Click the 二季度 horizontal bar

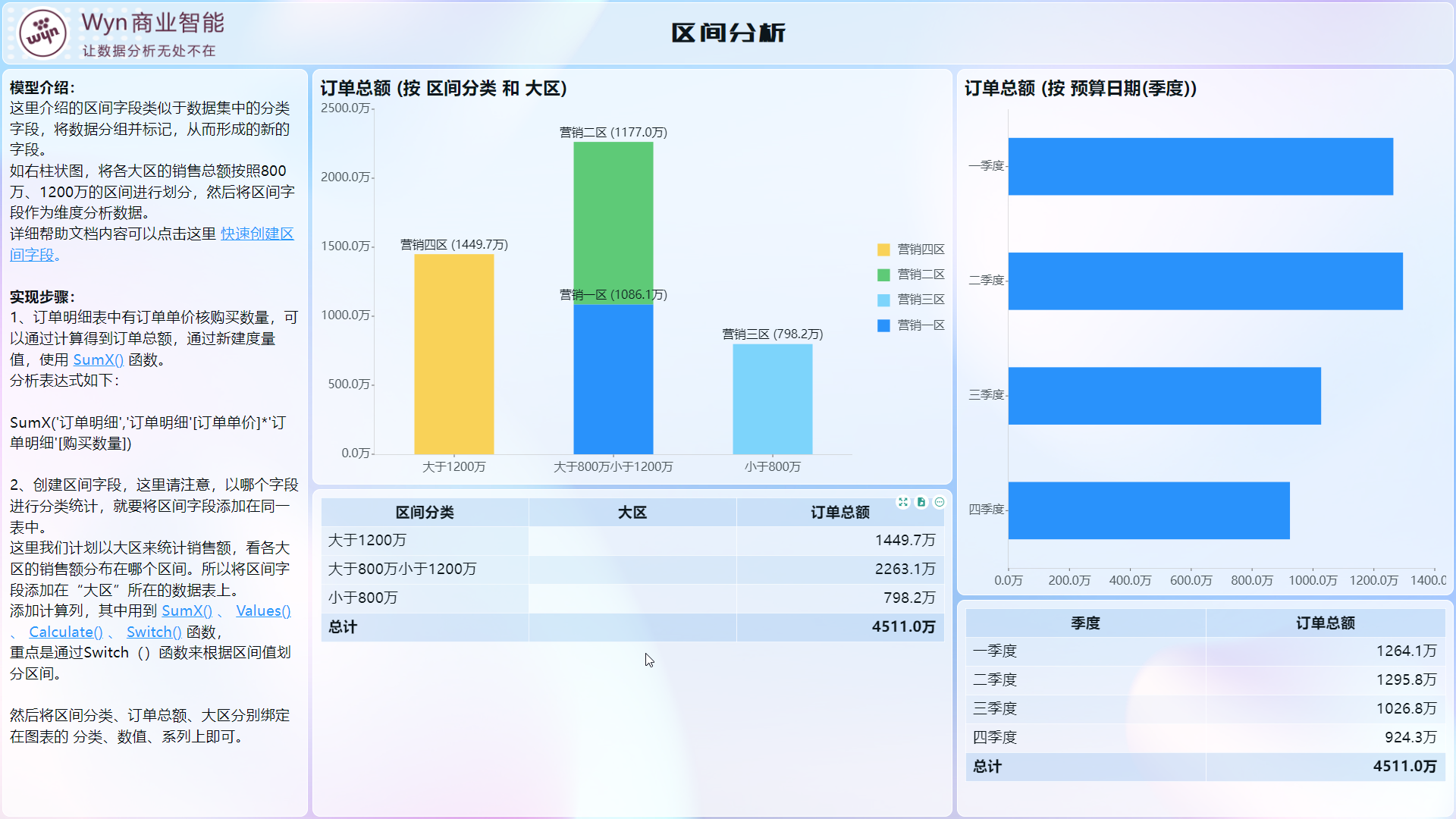pyautogui.click(x=1204, y=281)
